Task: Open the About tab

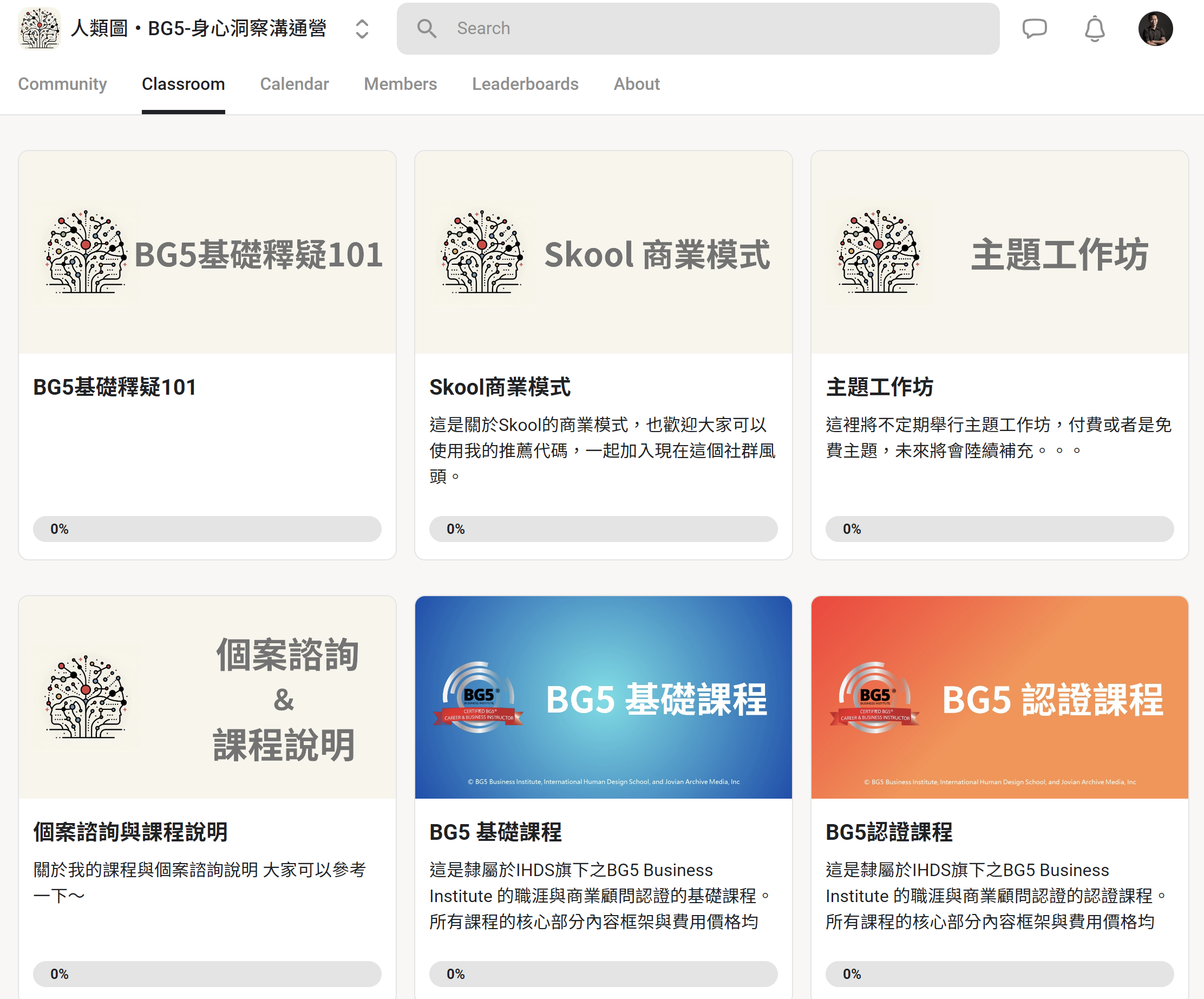Action: (x=637, y=84)
